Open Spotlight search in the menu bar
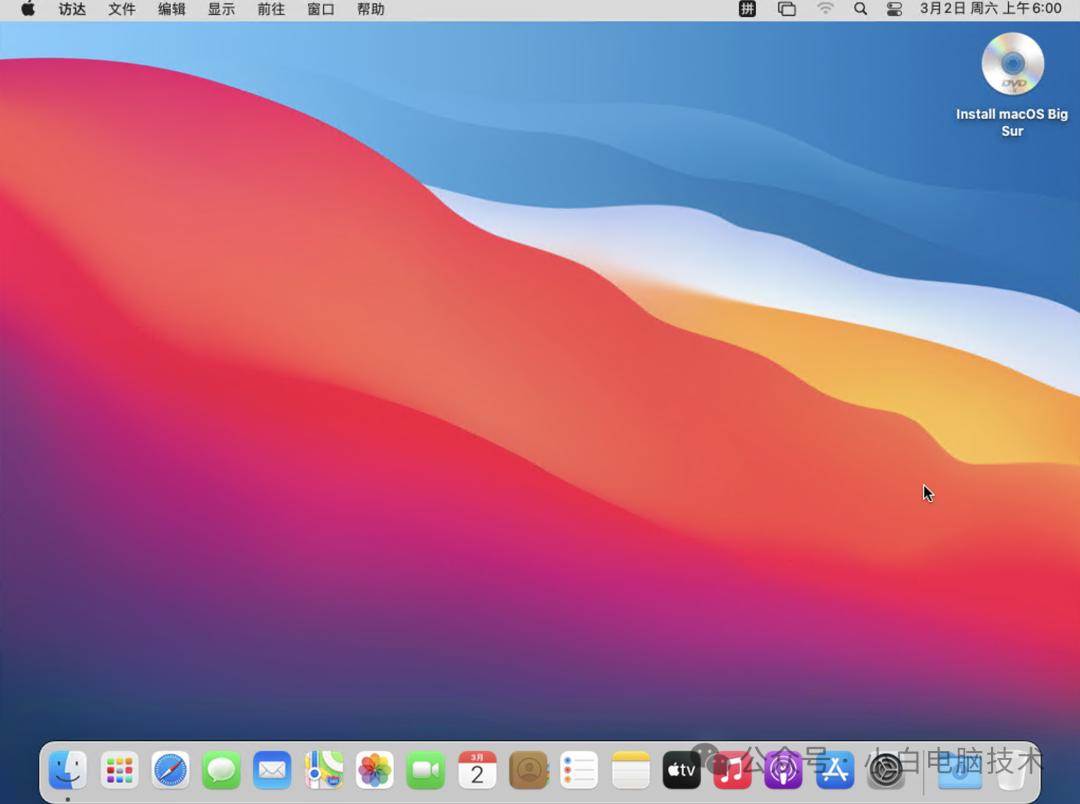Image resolution: width=1080 pixels, height=804 pixels. click(860, 9)
